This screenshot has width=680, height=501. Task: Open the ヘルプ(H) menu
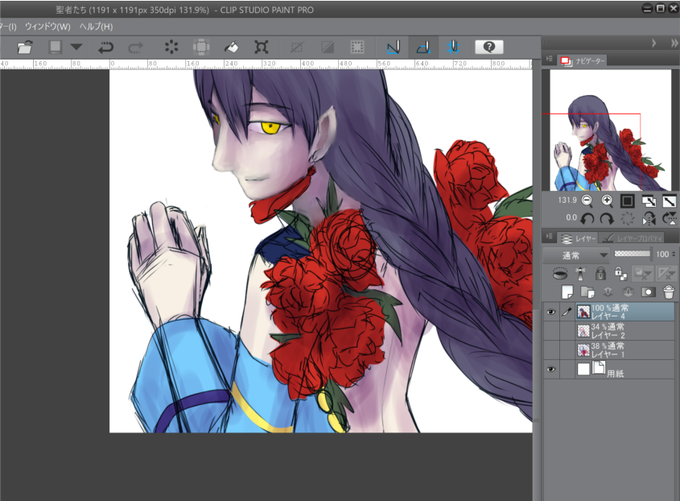pos(96,27)
